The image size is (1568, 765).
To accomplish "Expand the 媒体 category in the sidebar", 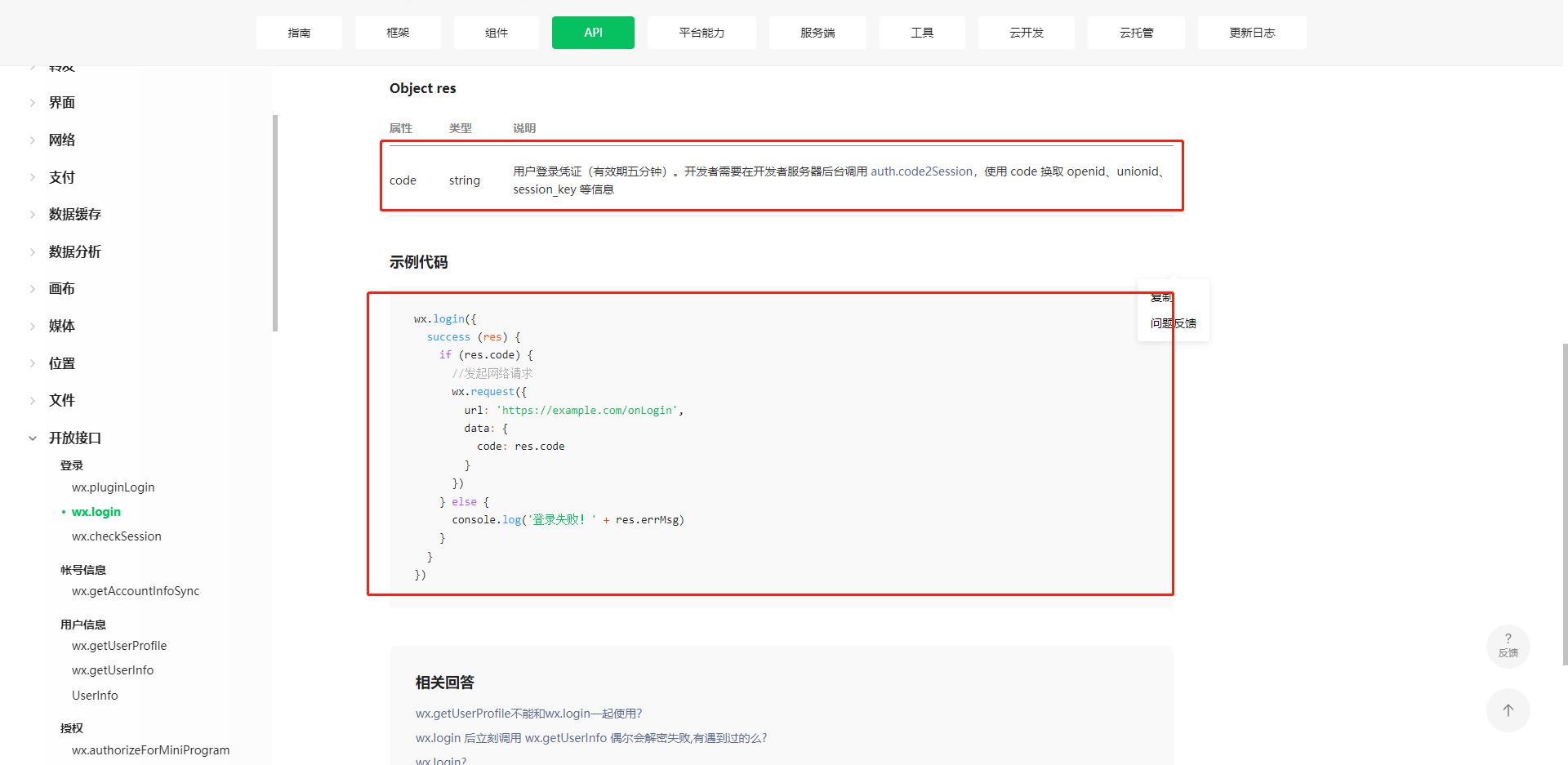I will (60, 325).
